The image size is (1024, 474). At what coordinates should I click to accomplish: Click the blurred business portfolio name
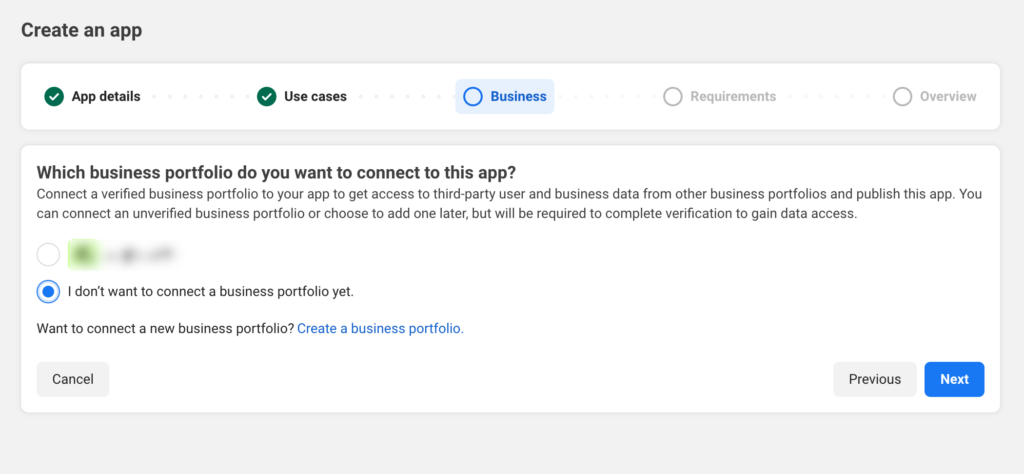tap(142, 255)
